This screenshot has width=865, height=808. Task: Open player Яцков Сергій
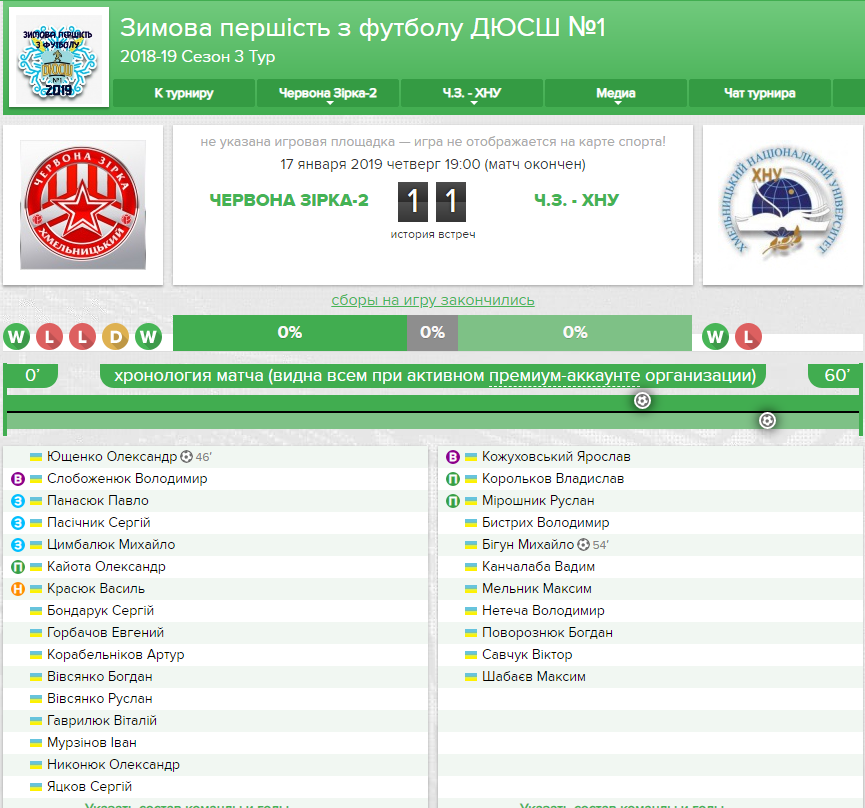(89, 786)
